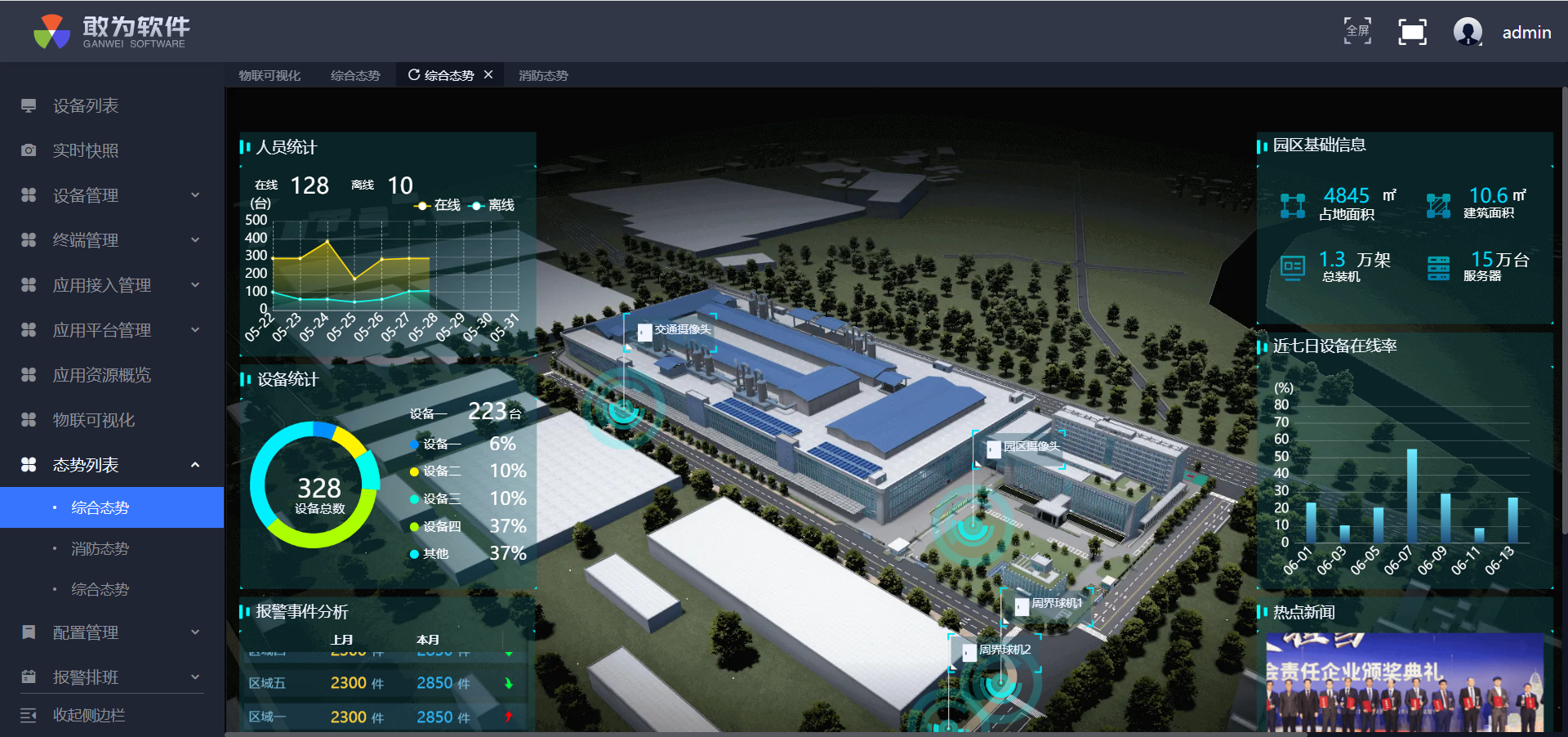Viewport: 1568px width, 737px height.
Task: Click the 全屏 bracket icon in header
Action: 1358,31
